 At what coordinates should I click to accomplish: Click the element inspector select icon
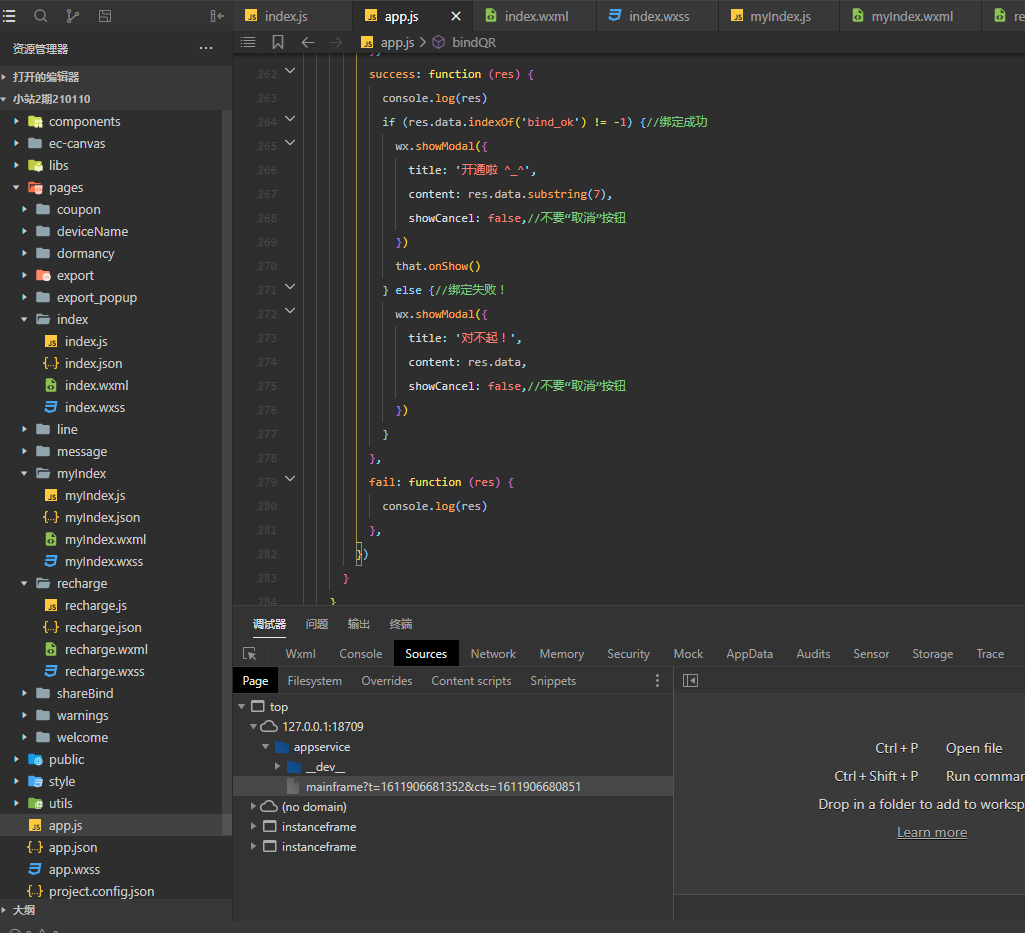tap(250, 654)
